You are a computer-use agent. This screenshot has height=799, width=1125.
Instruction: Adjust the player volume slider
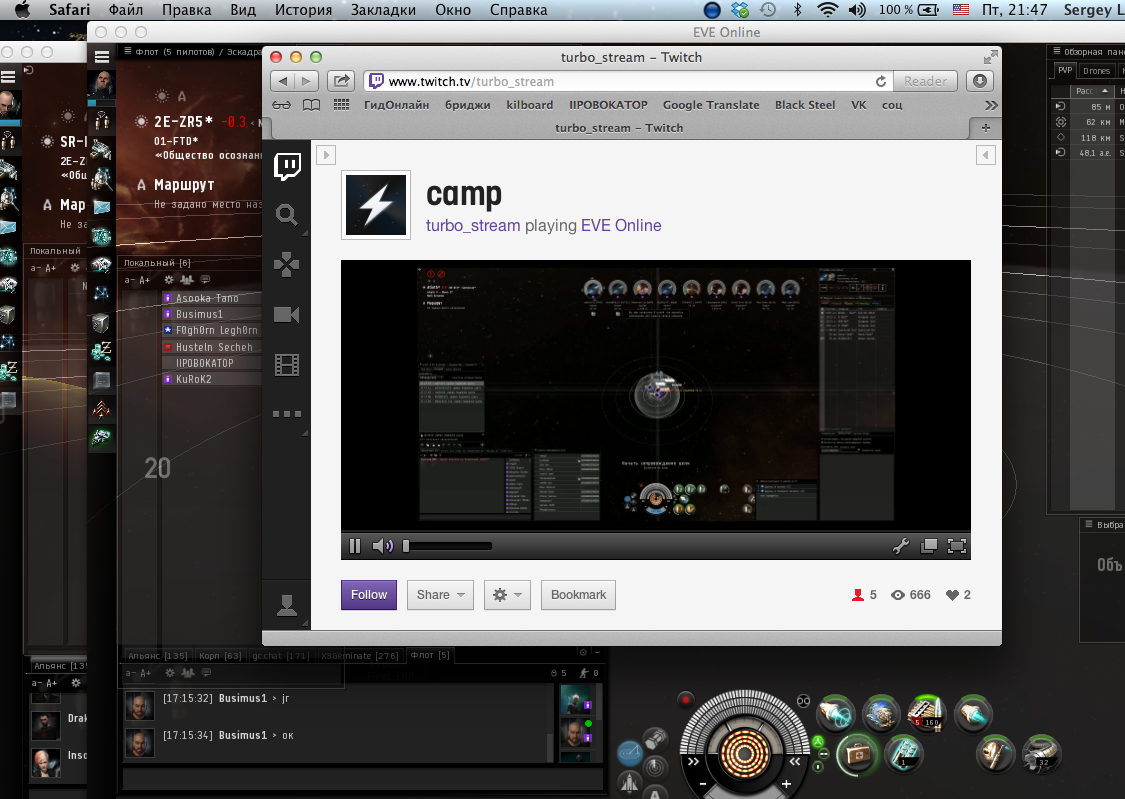pyautogui.click(x=448, y=546)
